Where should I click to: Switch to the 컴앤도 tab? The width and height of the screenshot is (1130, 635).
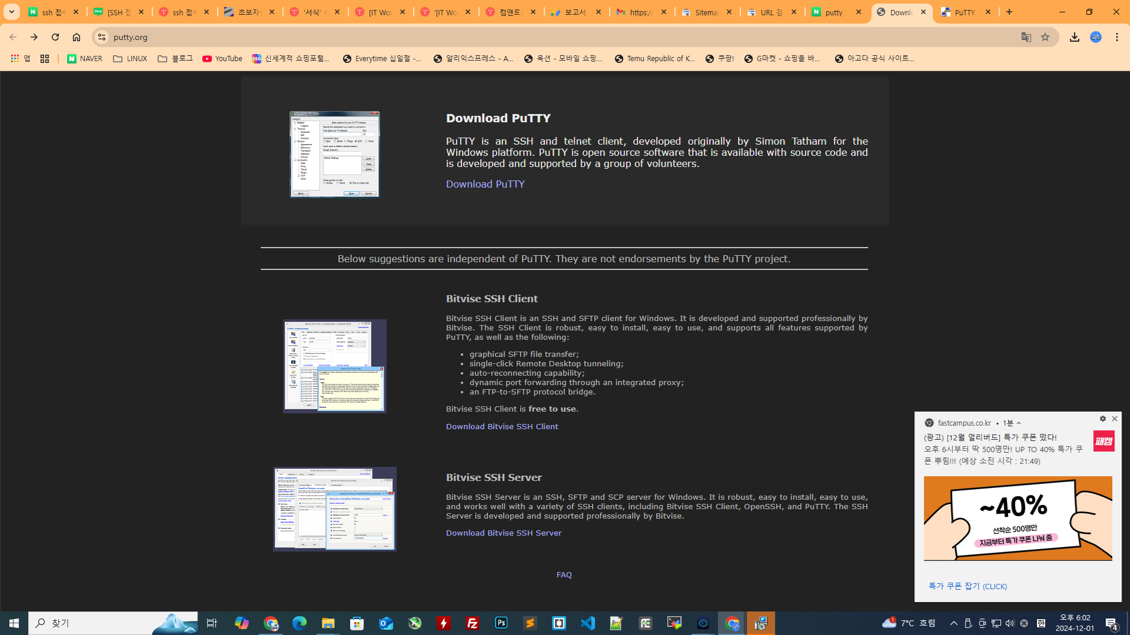(511, 12)
